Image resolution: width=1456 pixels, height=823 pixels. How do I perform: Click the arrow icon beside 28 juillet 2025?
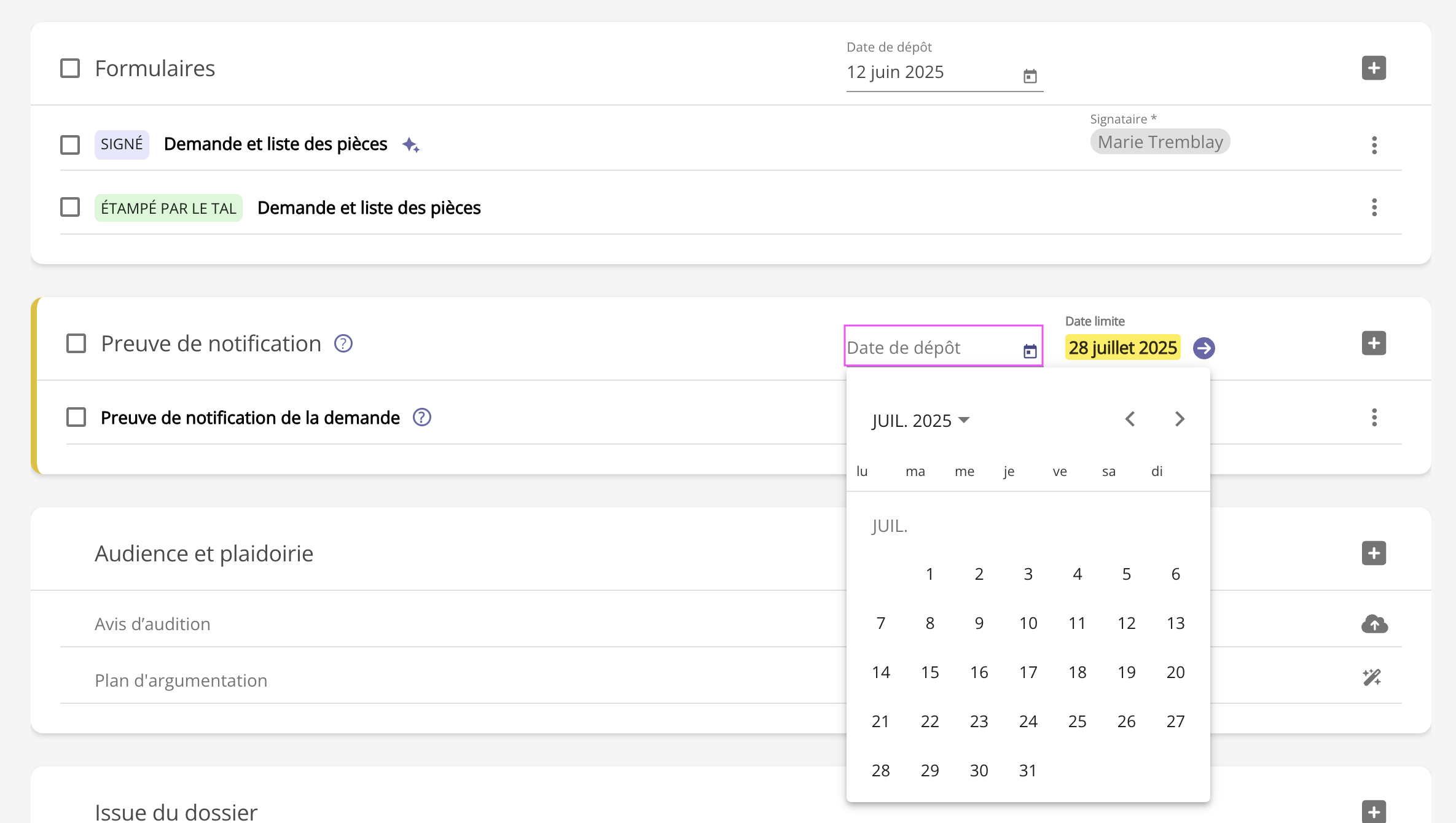(x=1204, y=348)
